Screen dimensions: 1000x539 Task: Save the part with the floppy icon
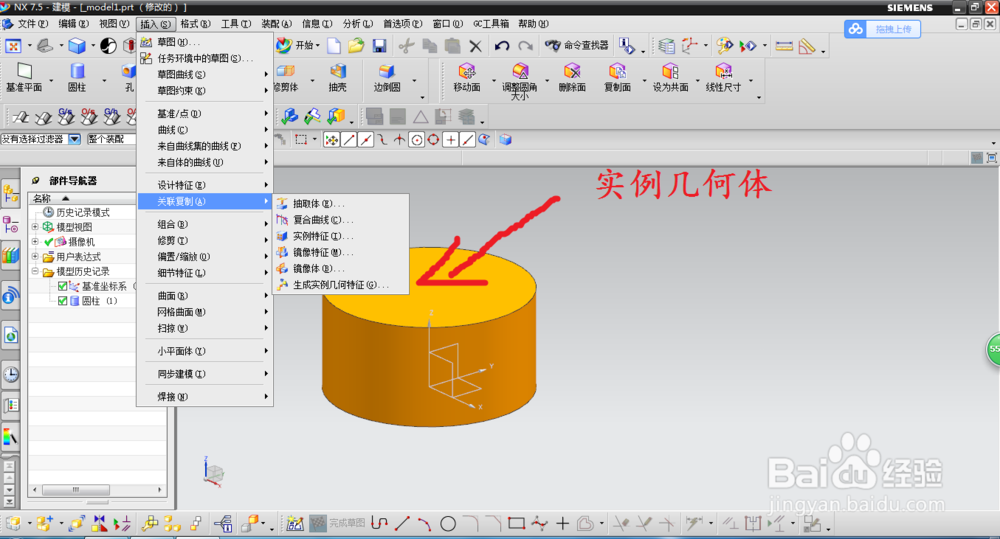click(379, 46)
